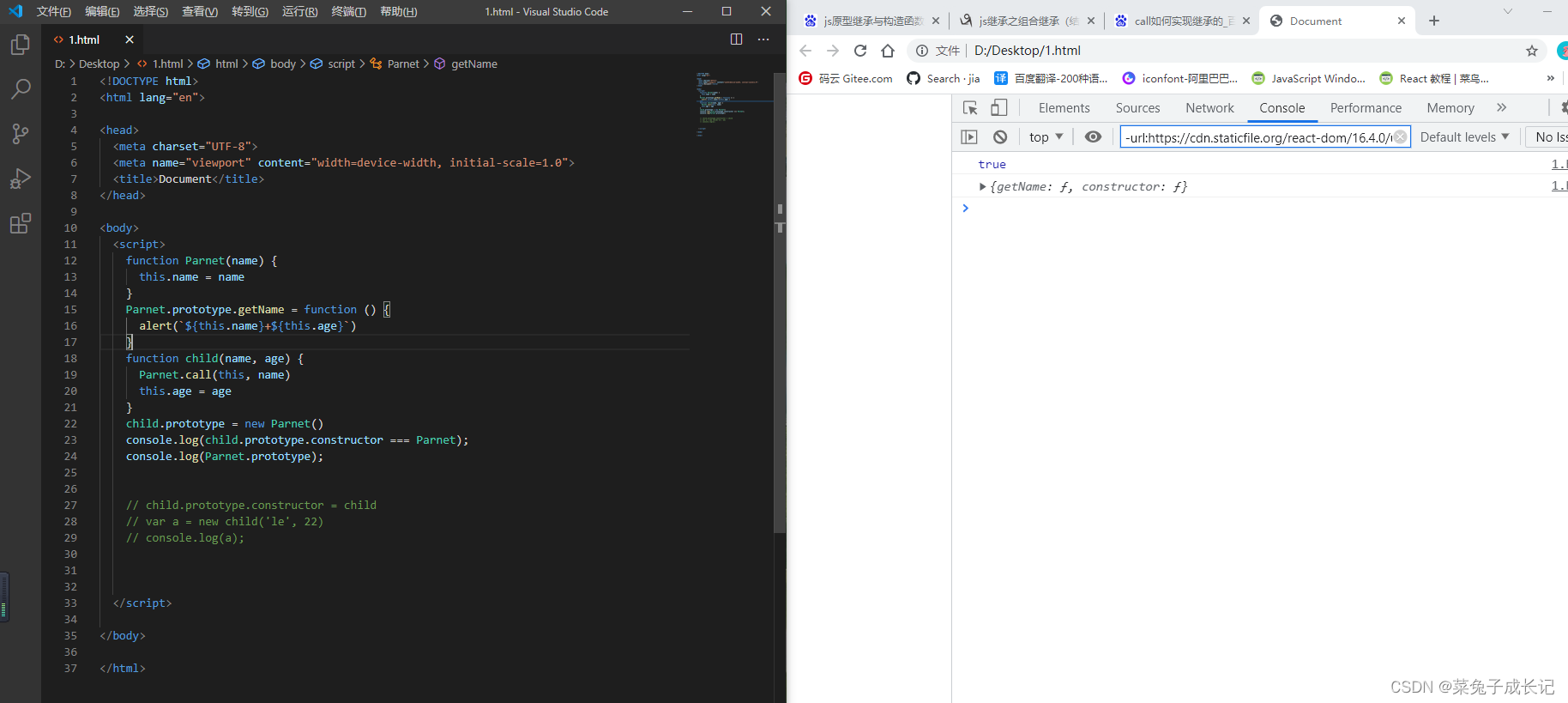Open the 码云 Gitee.com bookmark
Viewport: 1568px width, 703px height.
pyautogui.click(x=846, y=78)
